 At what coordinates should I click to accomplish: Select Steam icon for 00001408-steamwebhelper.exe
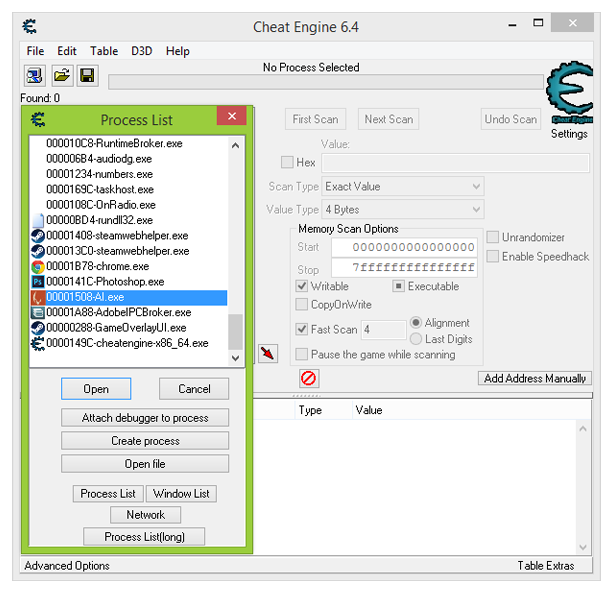38,236
